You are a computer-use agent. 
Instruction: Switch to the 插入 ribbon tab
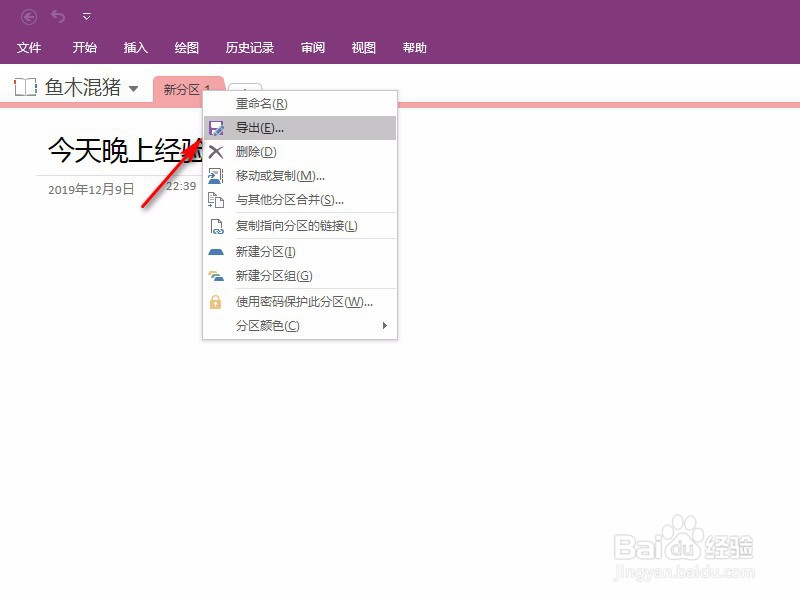click(x=136, y=48)
